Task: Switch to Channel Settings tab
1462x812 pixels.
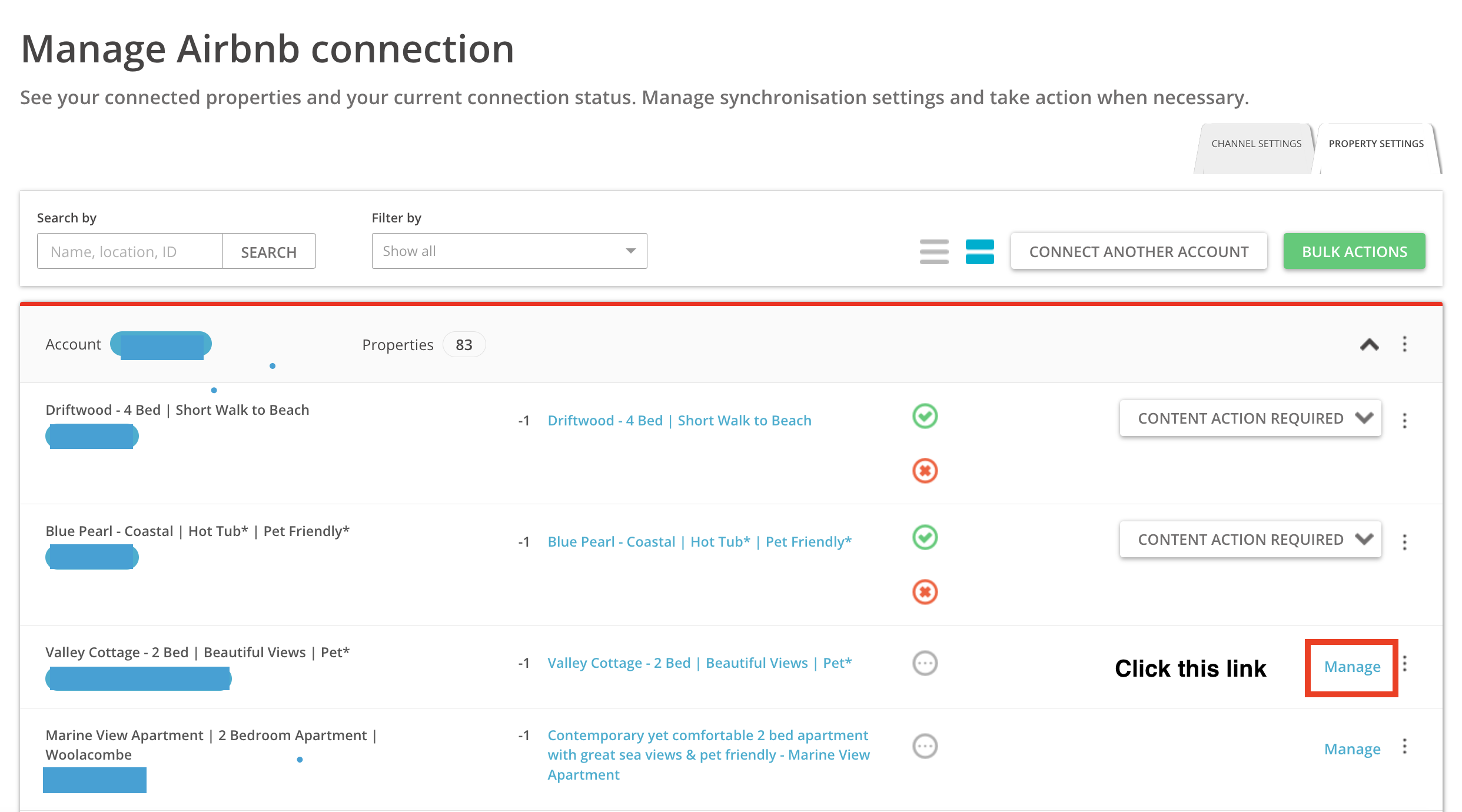Action: tap(1256, 144)
